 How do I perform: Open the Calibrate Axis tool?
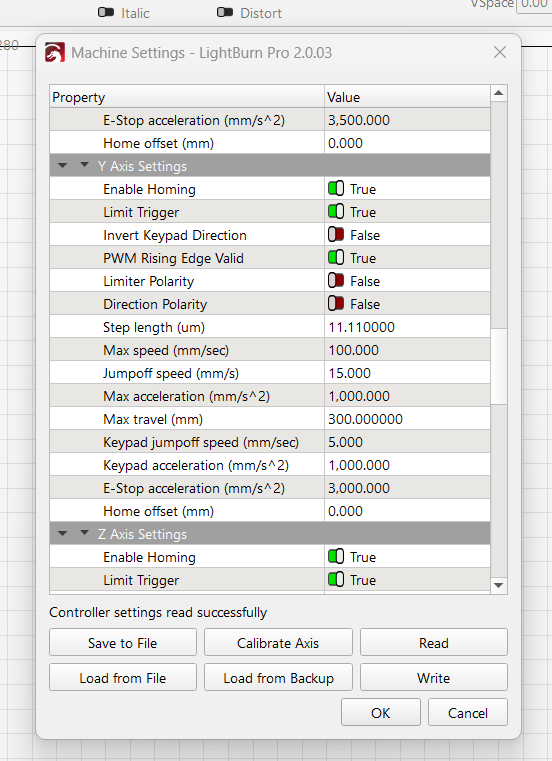[x=278, y=643]
